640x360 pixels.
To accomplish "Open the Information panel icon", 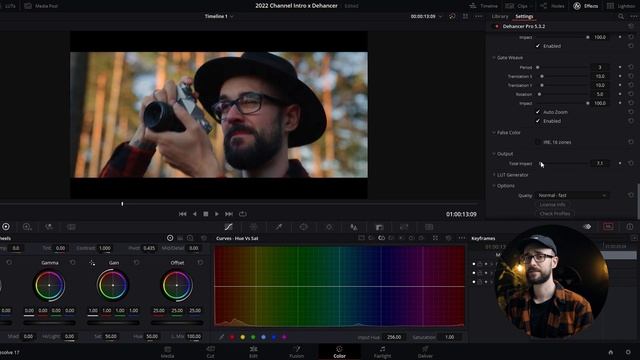I will point(630,227).
